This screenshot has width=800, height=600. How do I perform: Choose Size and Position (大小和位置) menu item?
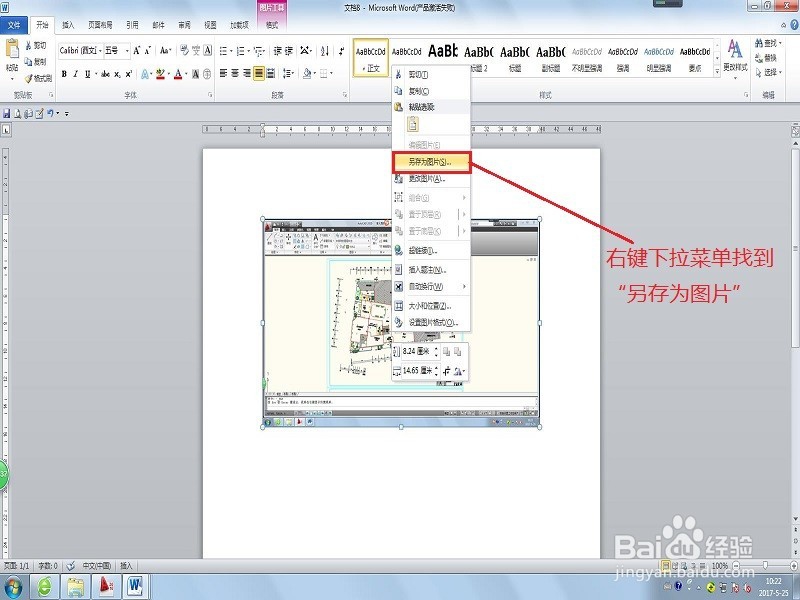[431, 306]
